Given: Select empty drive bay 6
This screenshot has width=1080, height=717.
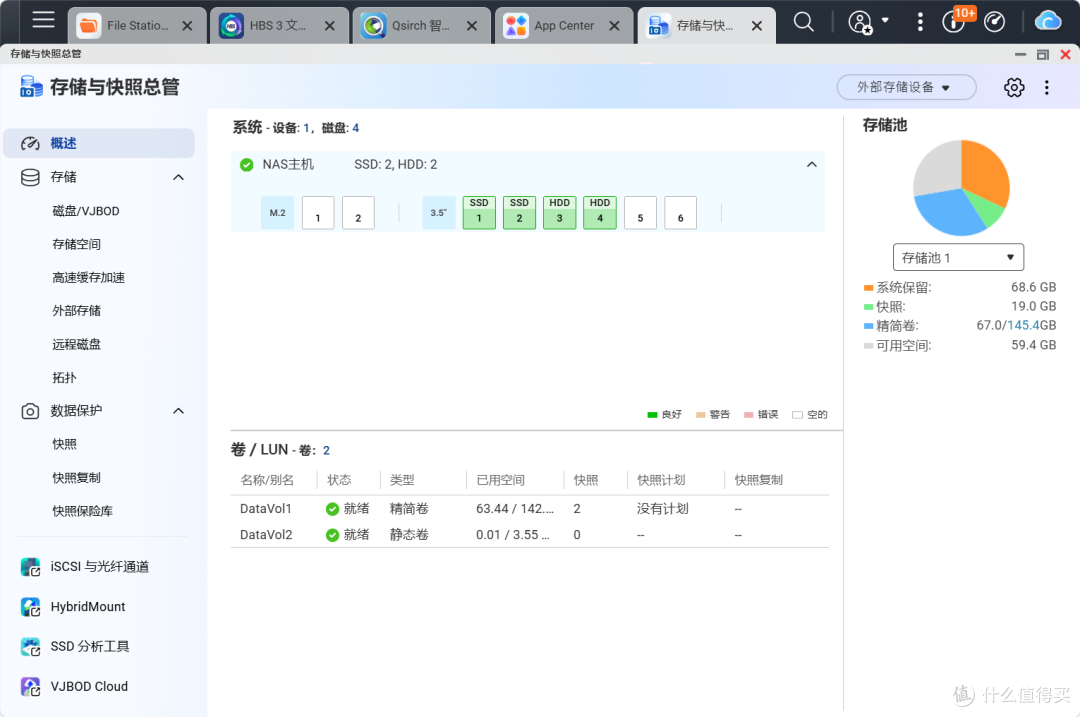Looking at the screenshot, I should pyautogui.click(x=681, y=213).
